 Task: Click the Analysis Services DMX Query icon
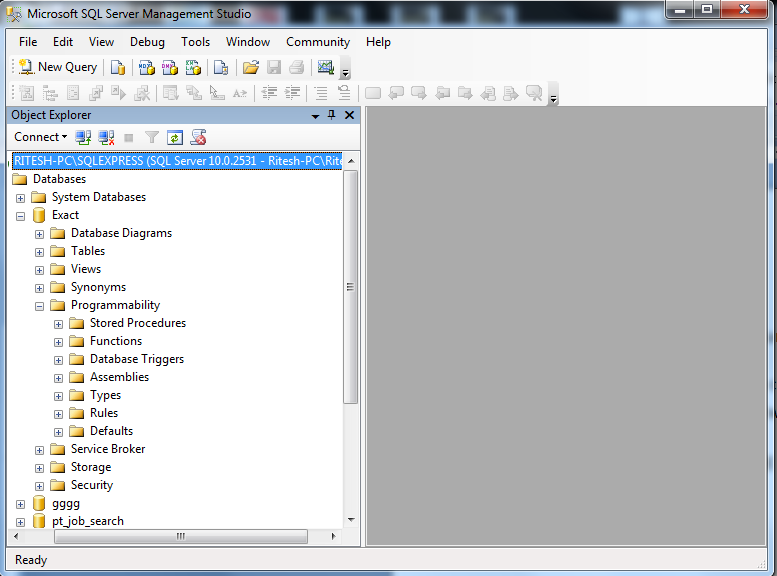click(169, 67)
